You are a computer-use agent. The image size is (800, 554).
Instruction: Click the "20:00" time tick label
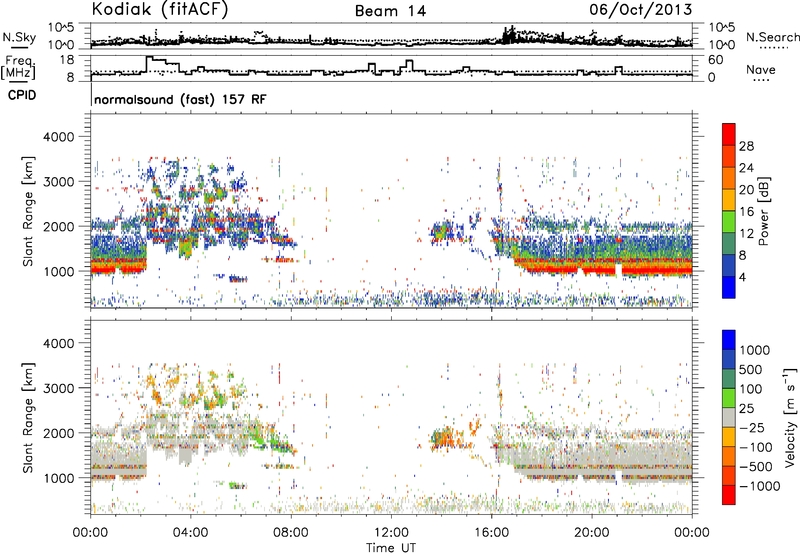[592, 533]
